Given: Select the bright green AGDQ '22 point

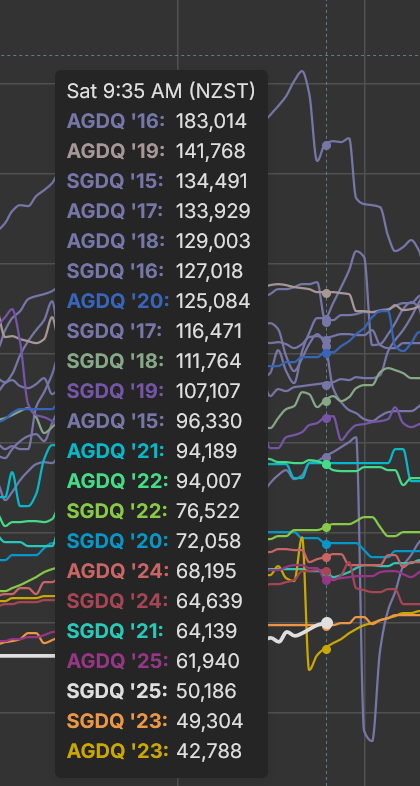Looking at the screenshot, I should click(x=326, y=464).
